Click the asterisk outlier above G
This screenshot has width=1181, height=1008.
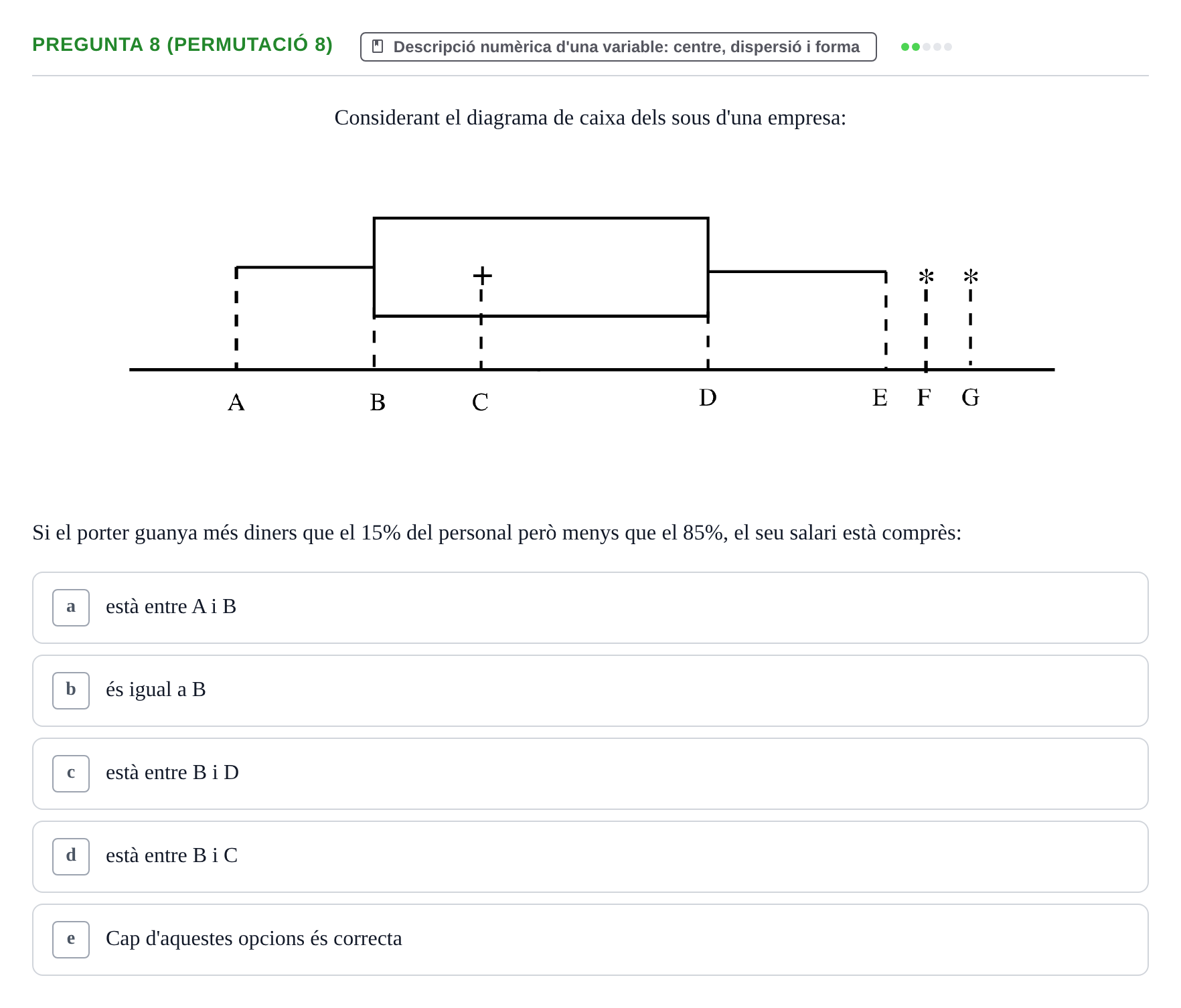coord(971,276)
